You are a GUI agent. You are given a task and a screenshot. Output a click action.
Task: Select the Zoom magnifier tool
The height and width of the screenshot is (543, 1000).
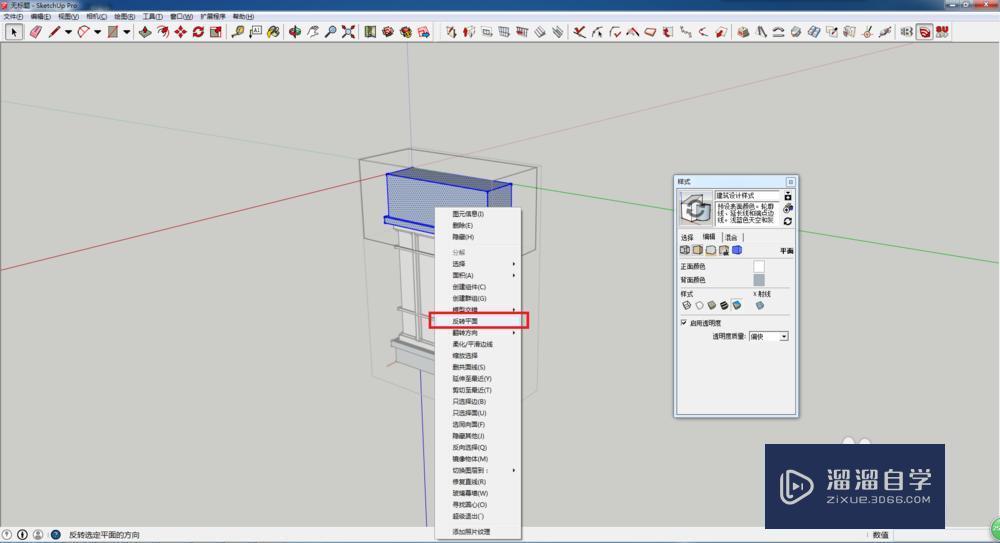[330, 31]
